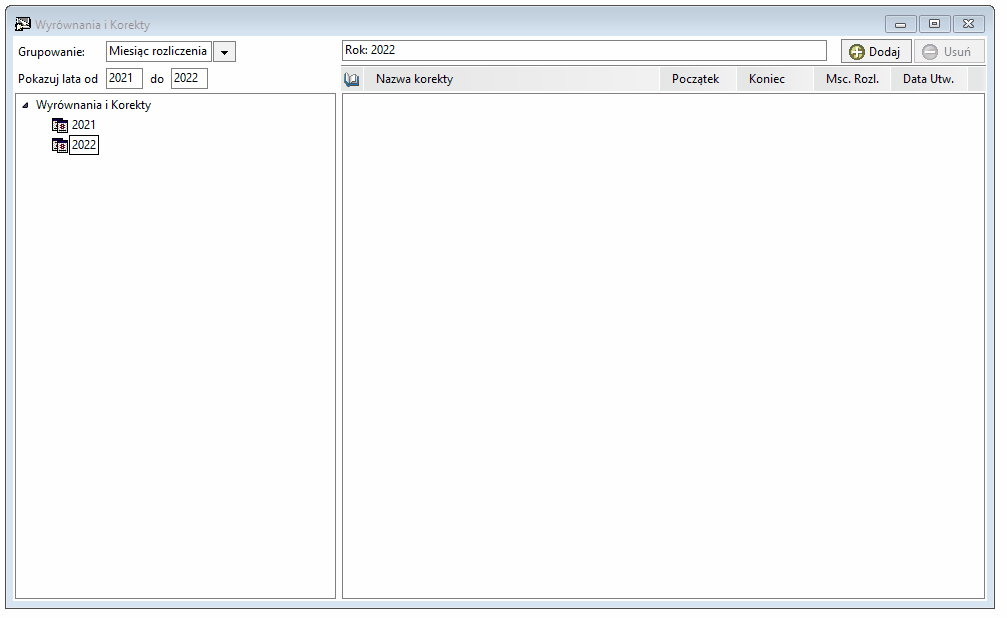The height and width of the screenshot is (618, 1007).
Task: Click the Pokazuj lata od label
Action: (58, 79)
